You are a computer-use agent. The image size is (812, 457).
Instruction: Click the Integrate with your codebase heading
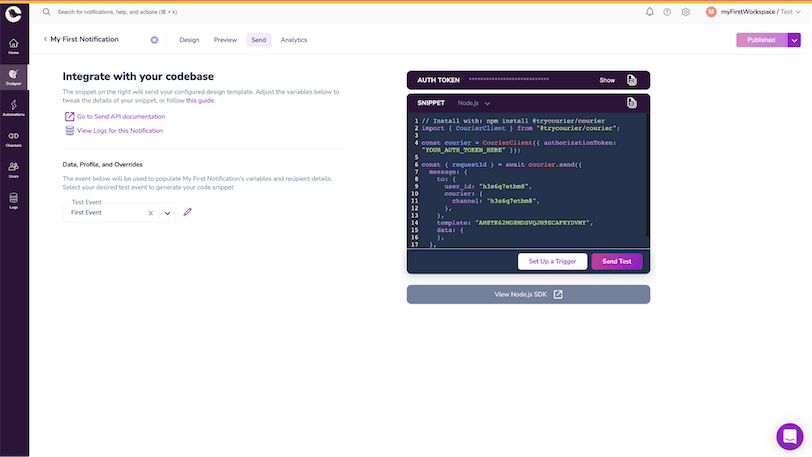pos(138,76)
